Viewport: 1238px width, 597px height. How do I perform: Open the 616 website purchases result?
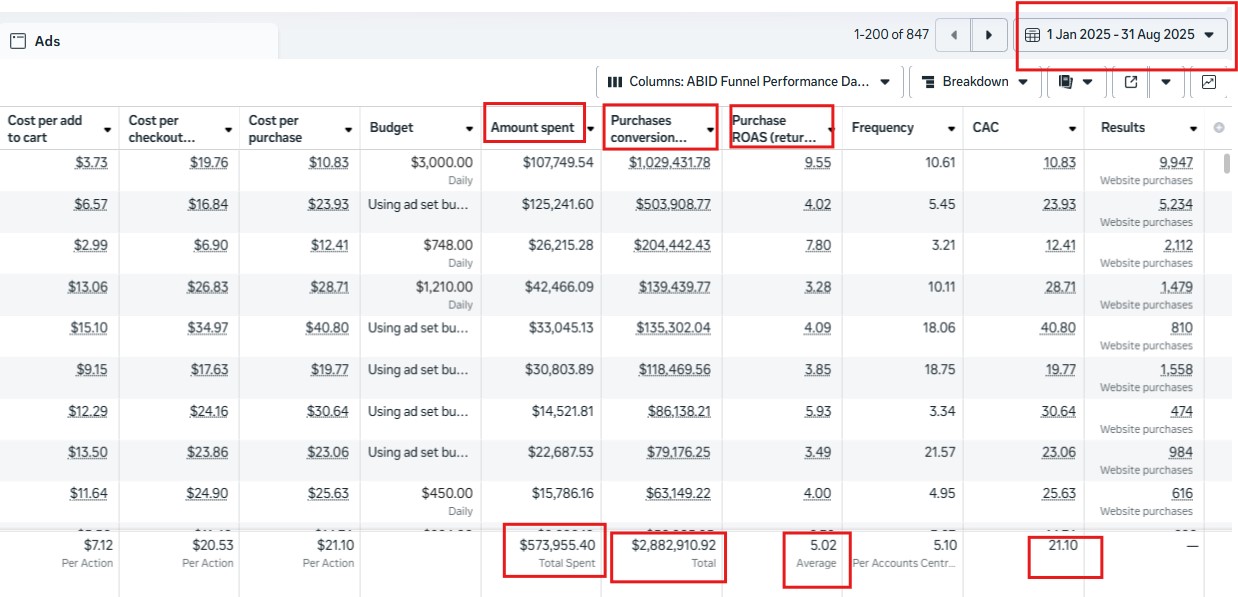[x=1182, y=493]
